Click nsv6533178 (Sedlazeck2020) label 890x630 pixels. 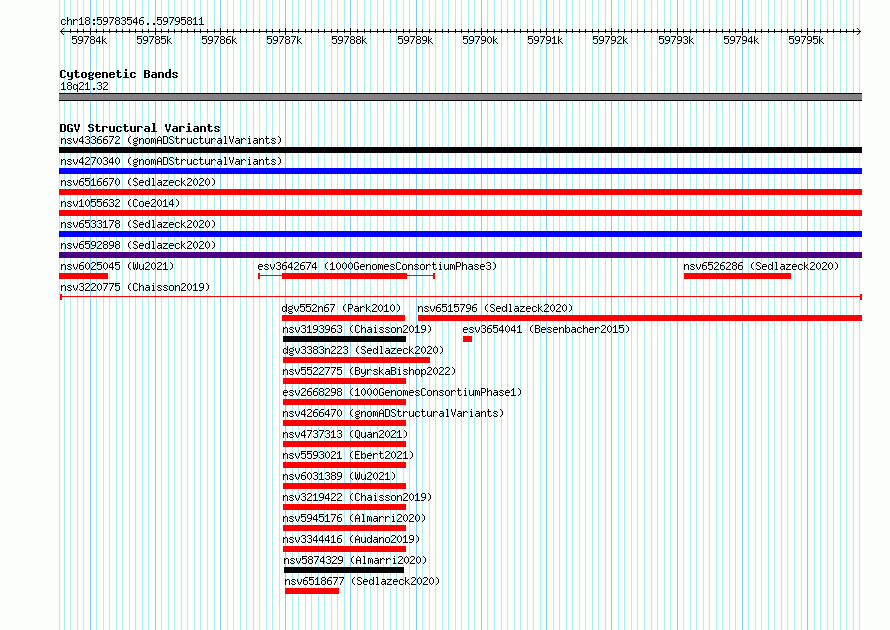[138, 224]
